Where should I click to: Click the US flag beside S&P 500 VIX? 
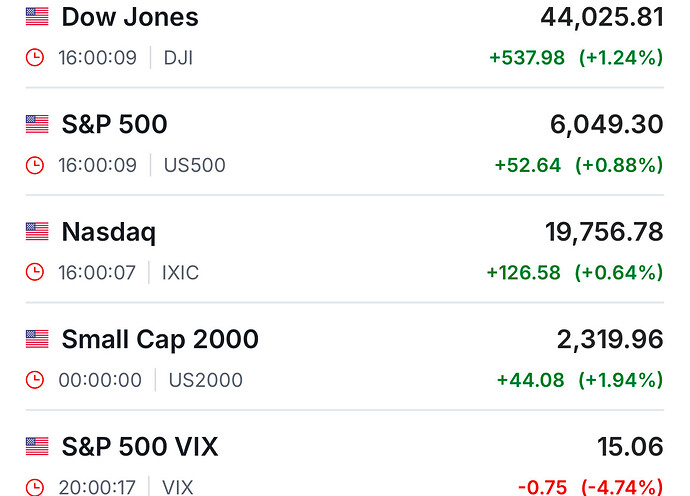tap(37, 446)
